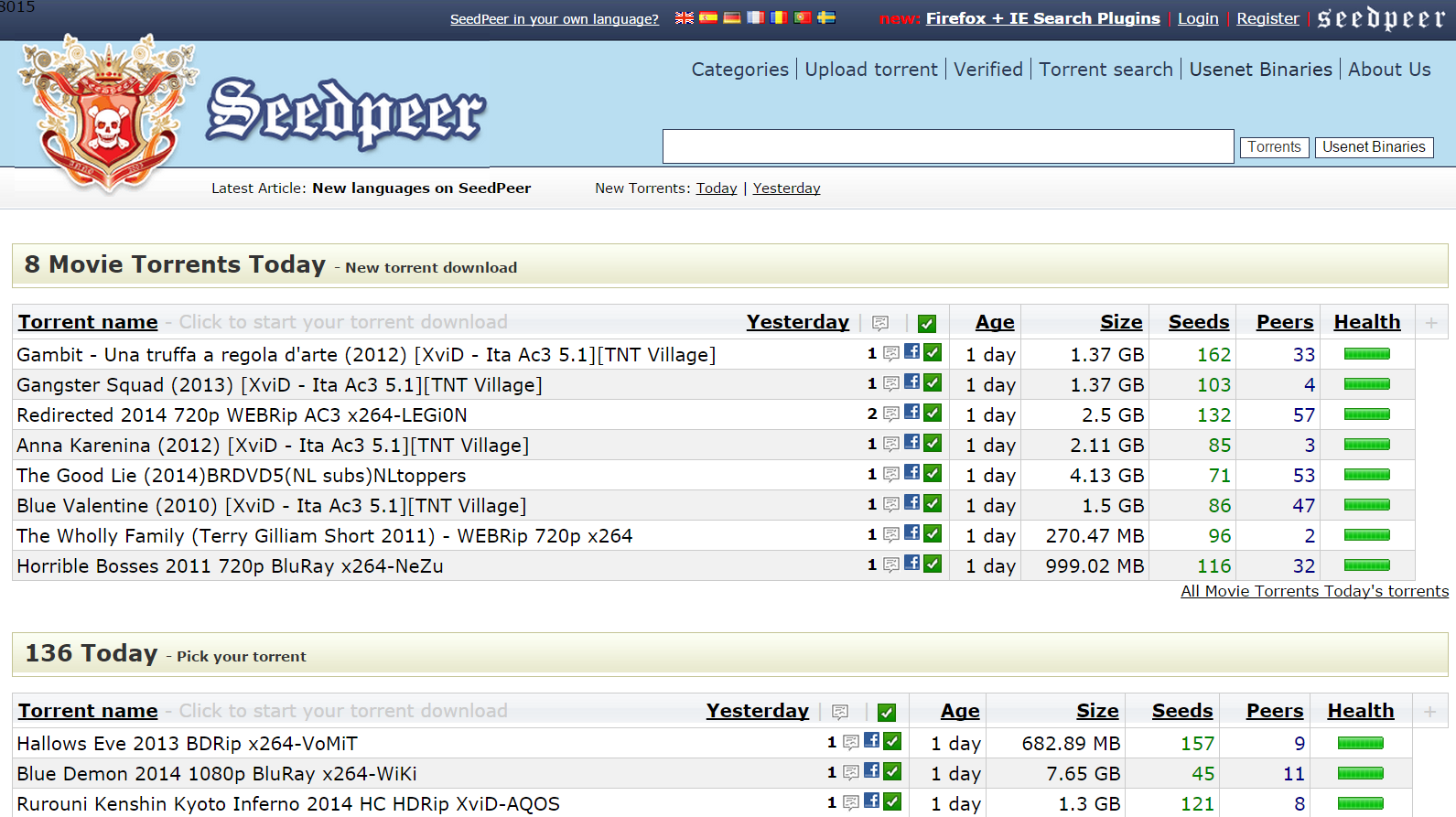This screenshot has width=1456, height=817.
Task: Share Horrible Bosses torrent via Facebook icon
Action: pyautogui.click(x=912, y=563)
